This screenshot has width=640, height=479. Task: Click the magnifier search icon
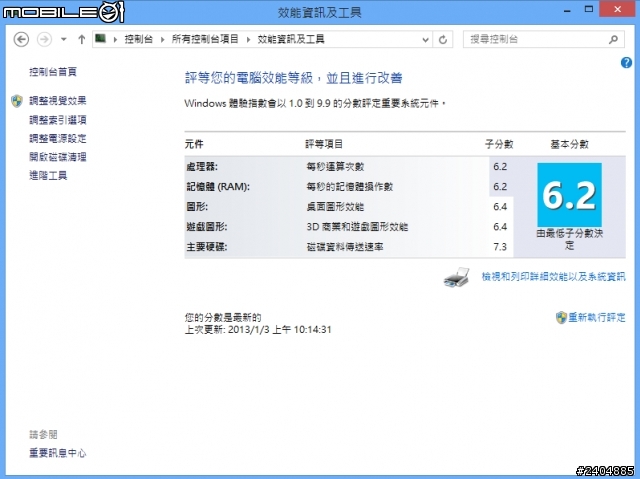click(613, 40)
